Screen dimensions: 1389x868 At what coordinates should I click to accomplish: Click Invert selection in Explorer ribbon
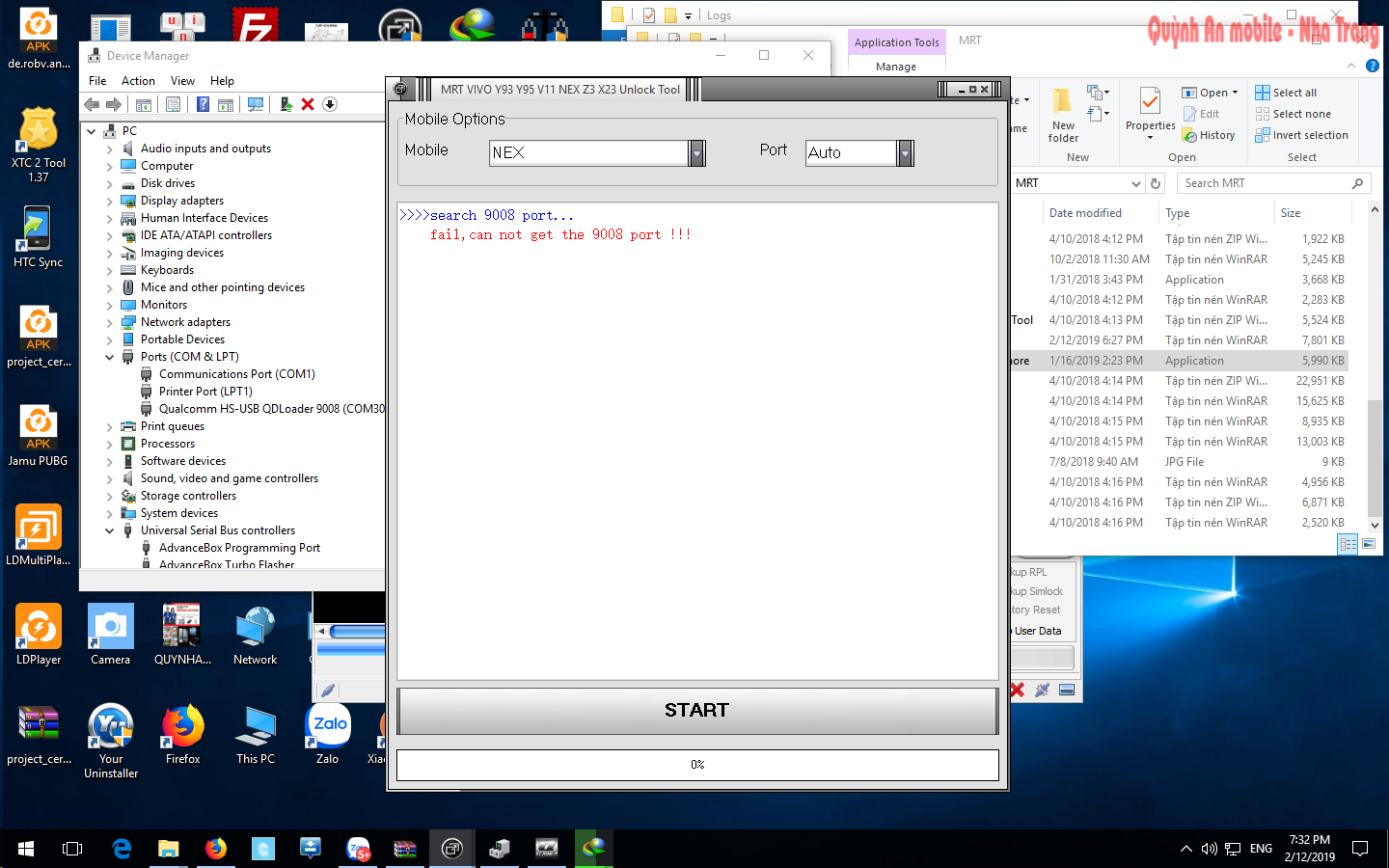(x=1301, y=135)
